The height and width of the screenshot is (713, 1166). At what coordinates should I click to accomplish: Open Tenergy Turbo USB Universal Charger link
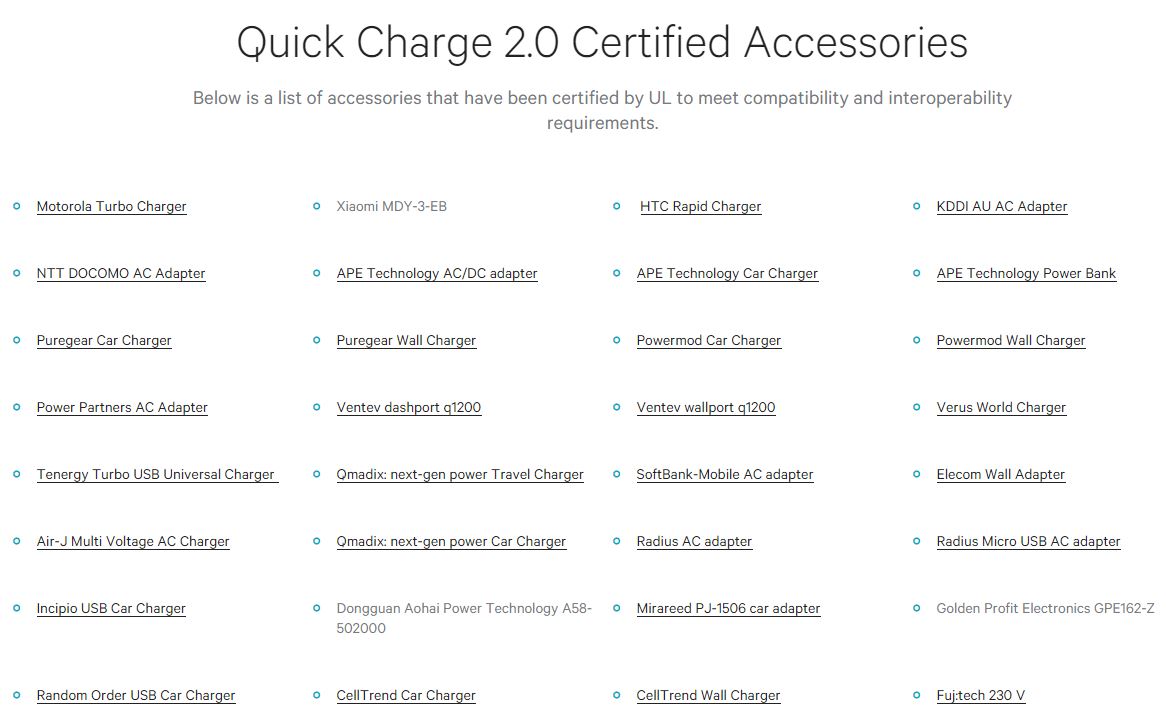[x=155, y=474]
